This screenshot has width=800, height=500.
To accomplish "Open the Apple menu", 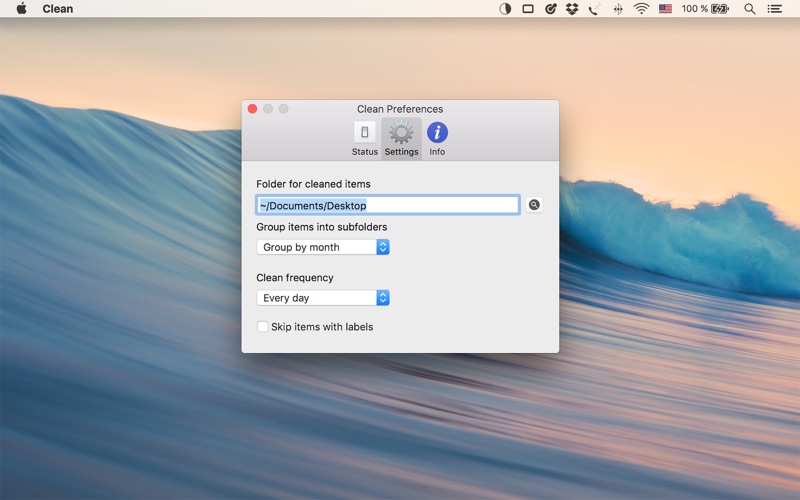I will tap(21, 9).
